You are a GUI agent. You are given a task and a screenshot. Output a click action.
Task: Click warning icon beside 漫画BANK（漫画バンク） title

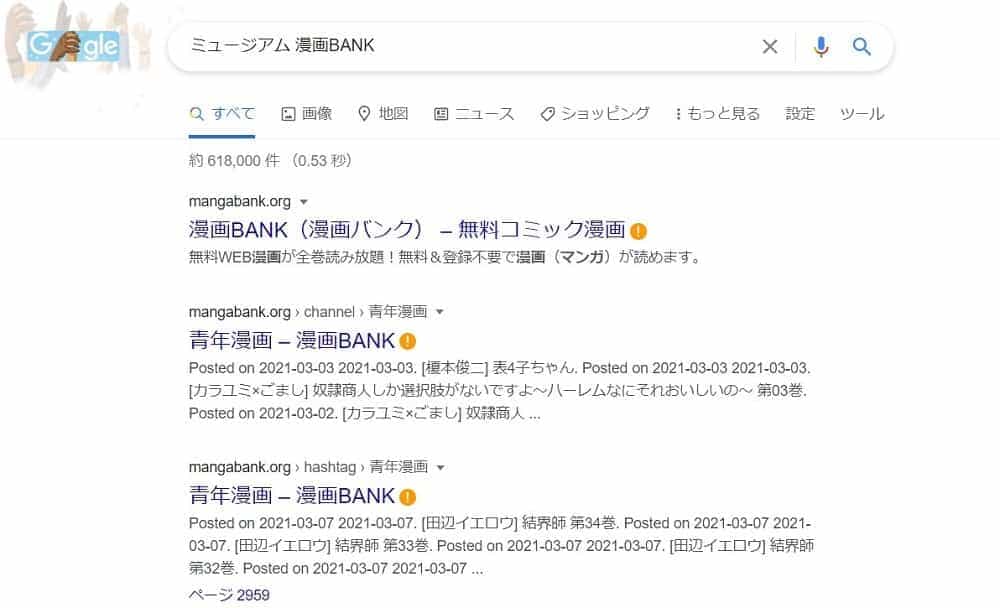638,231
